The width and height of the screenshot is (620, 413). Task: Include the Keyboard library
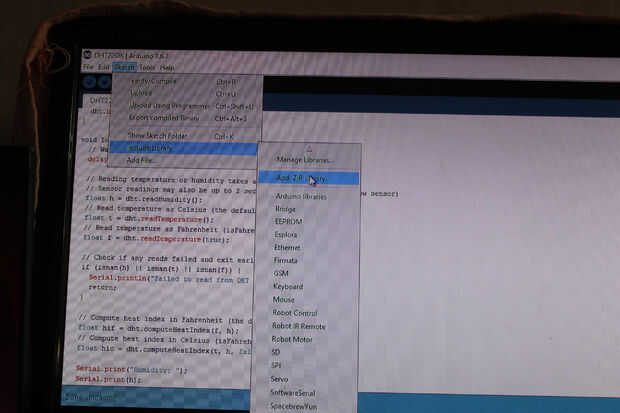(x=308, y=286)
